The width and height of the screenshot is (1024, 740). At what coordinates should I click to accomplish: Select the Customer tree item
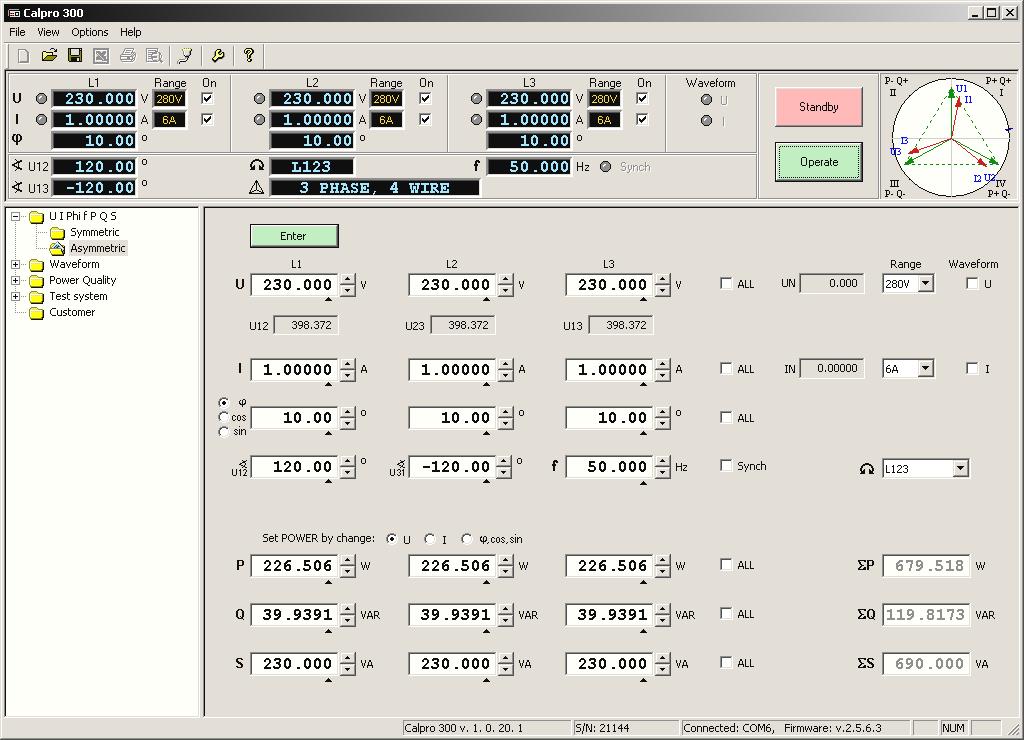pos(72,312)
